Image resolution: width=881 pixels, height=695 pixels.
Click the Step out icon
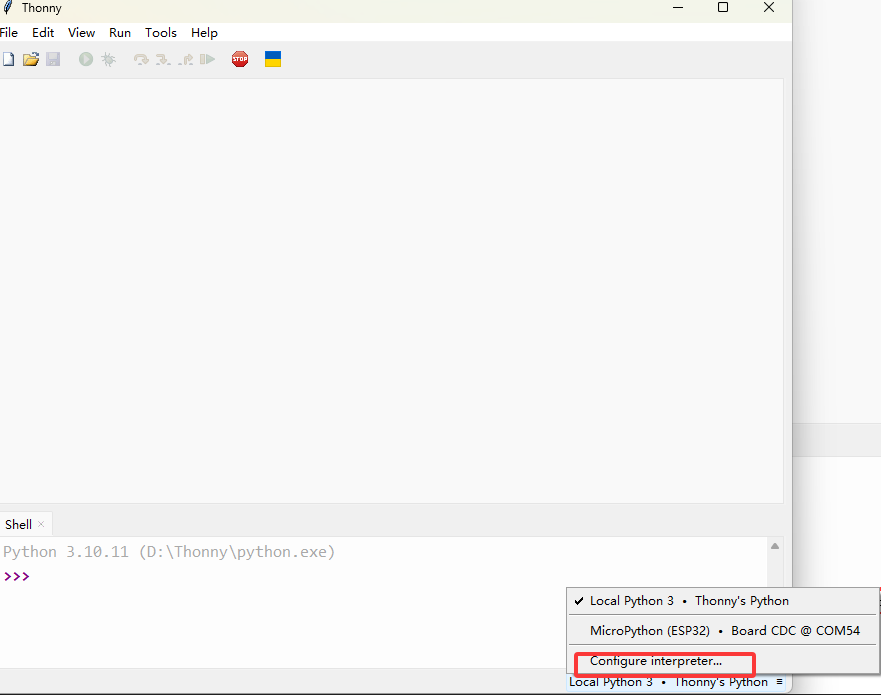186,60
